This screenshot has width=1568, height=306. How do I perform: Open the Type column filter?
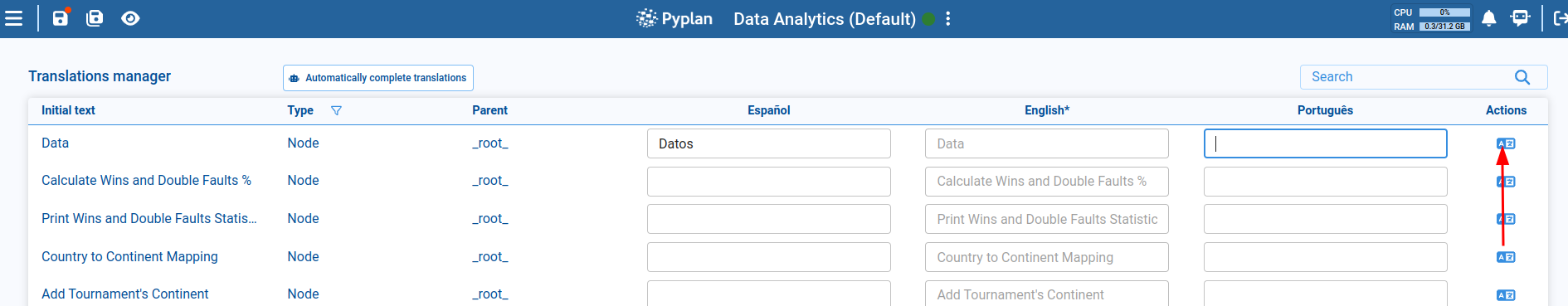coord(336,110)
